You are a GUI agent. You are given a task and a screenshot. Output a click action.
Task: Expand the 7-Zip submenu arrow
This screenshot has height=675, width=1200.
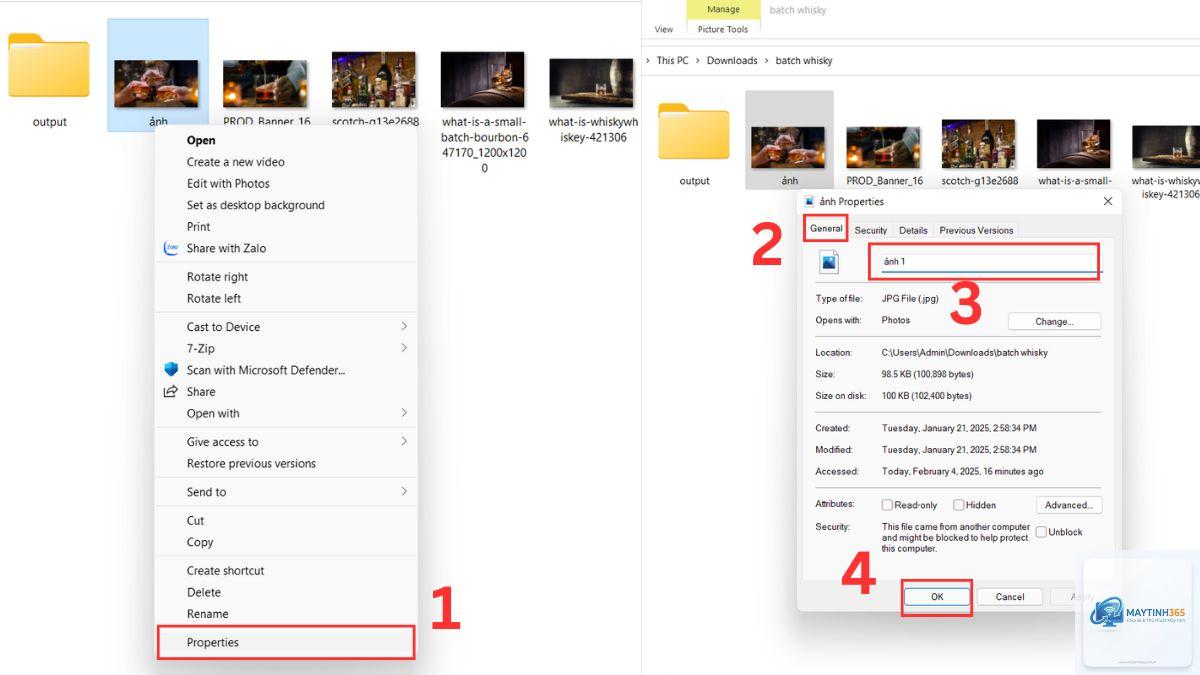point(404,348)
